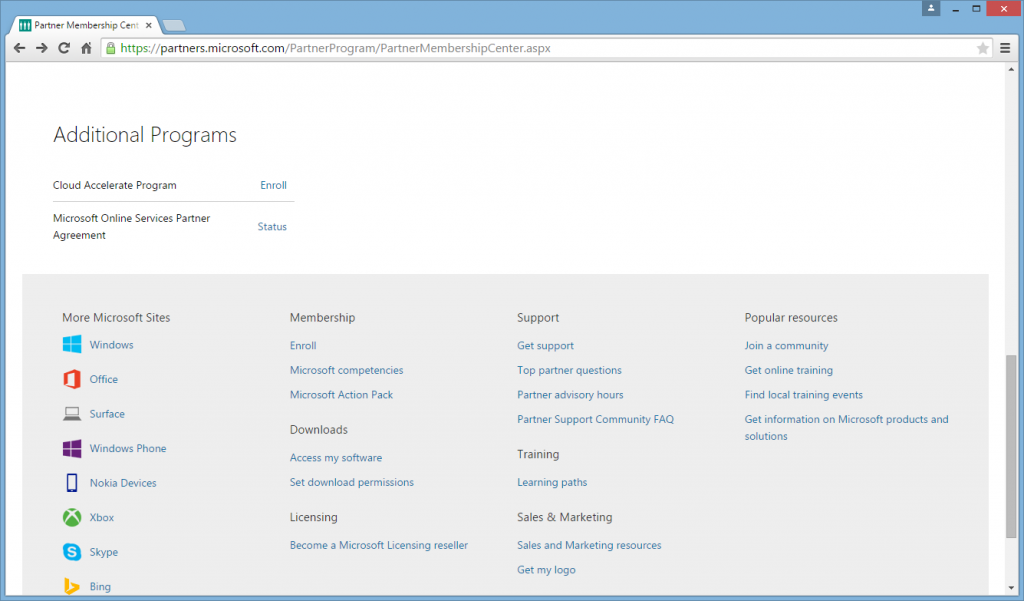The image size is (1024, 601).
Task: Open the Office site link
Action: point(104,380)
